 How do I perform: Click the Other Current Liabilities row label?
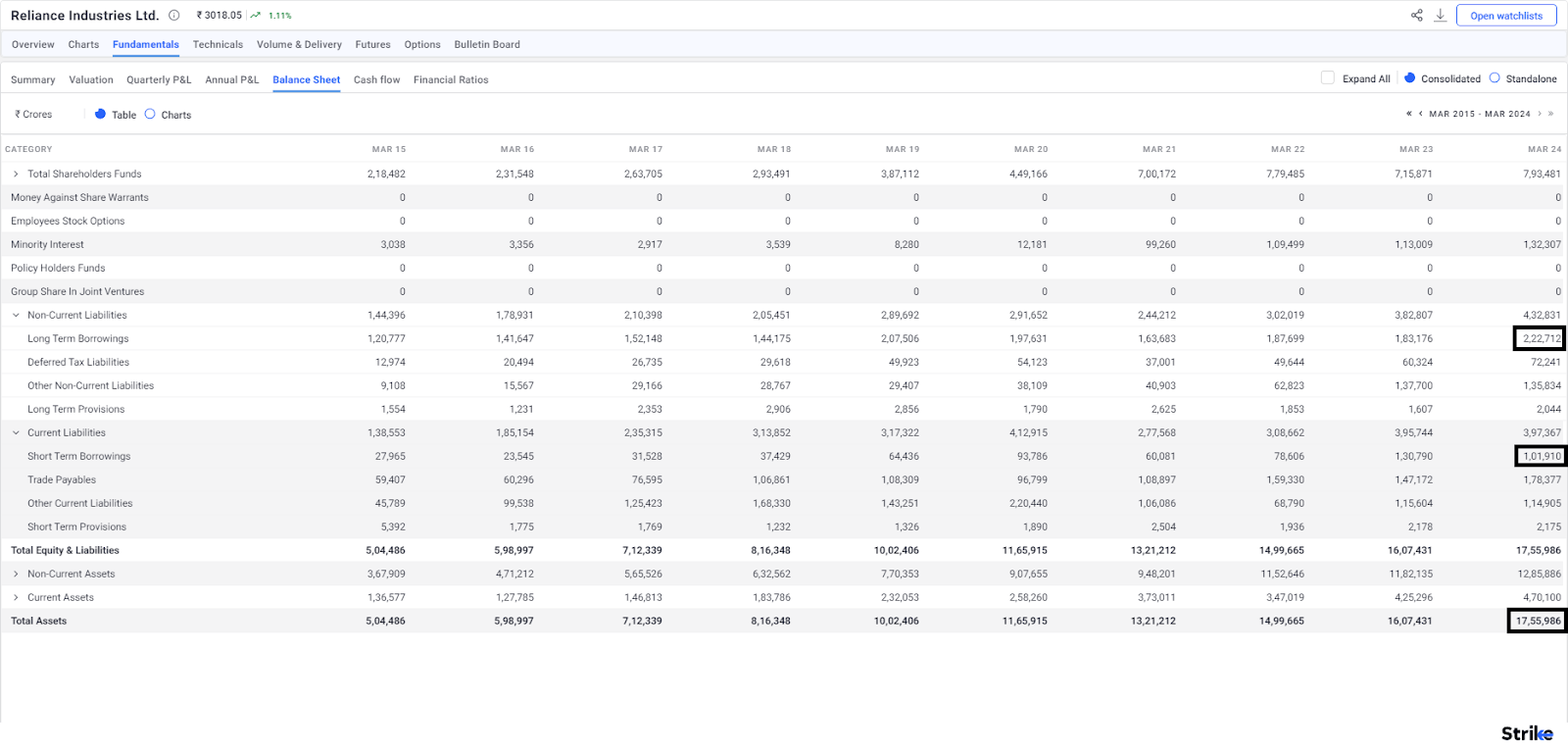pyautogui.click(x=80, y=503)
